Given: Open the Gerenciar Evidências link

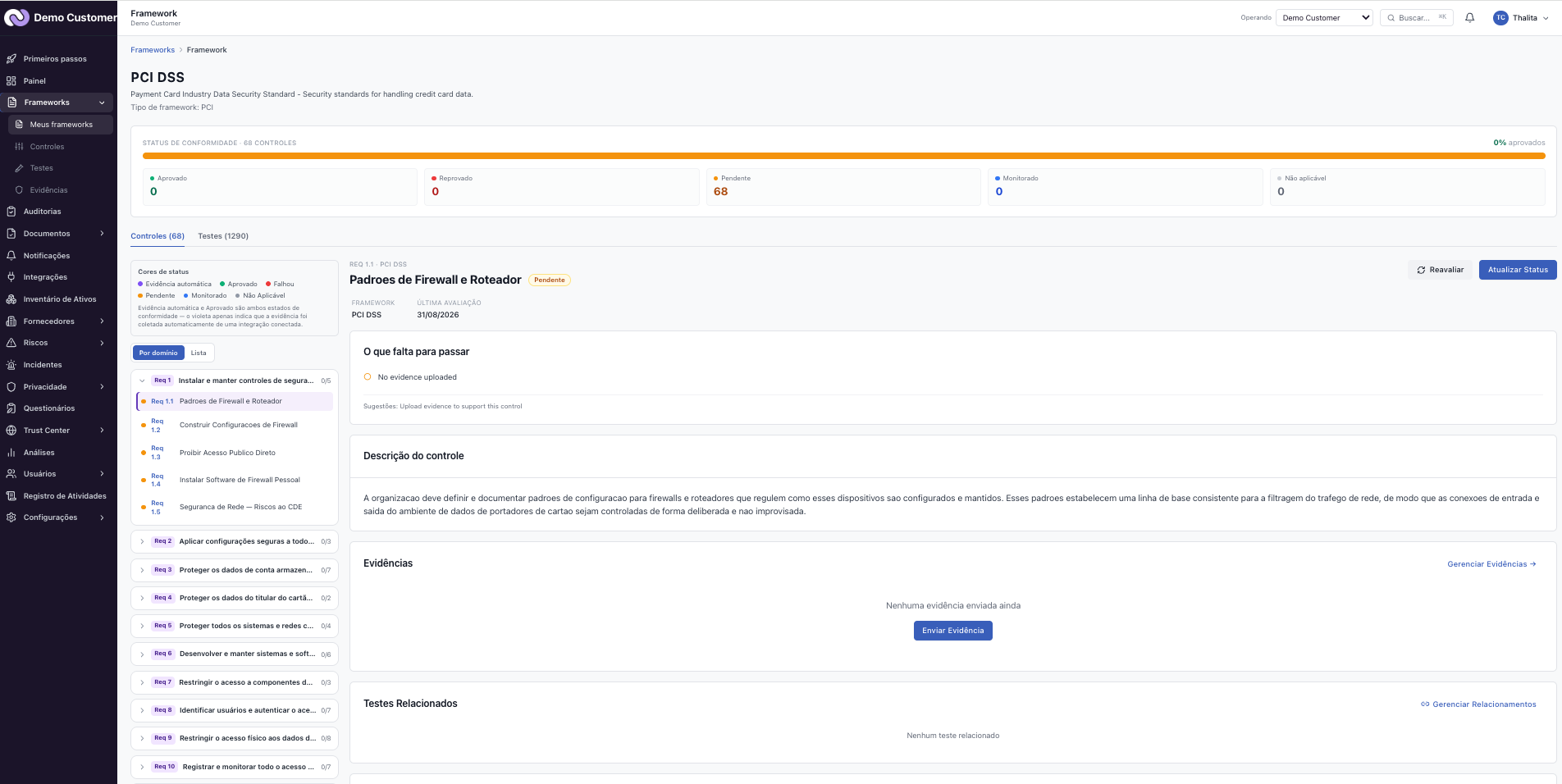Looking at the screenshot, I should [x=1491, y=564].
